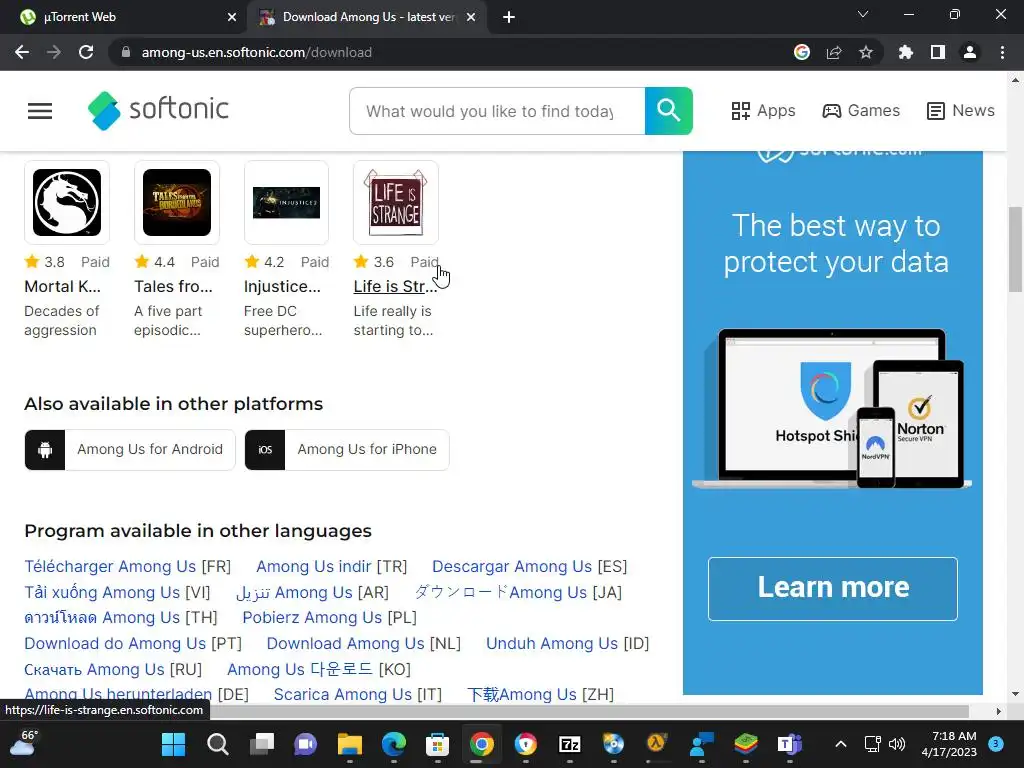Toggle the Chrome side panel
Screen dimensions: 1024x768
[937, 52]
